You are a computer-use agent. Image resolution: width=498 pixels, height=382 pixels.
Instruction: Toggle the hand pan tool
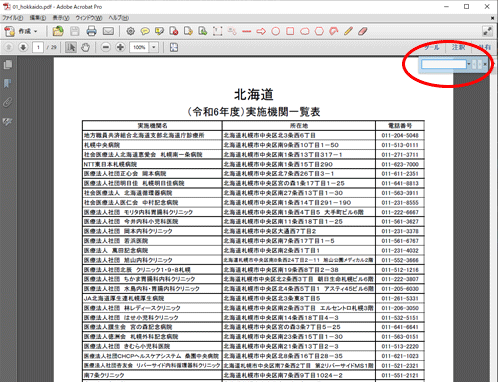coord(85,47)
